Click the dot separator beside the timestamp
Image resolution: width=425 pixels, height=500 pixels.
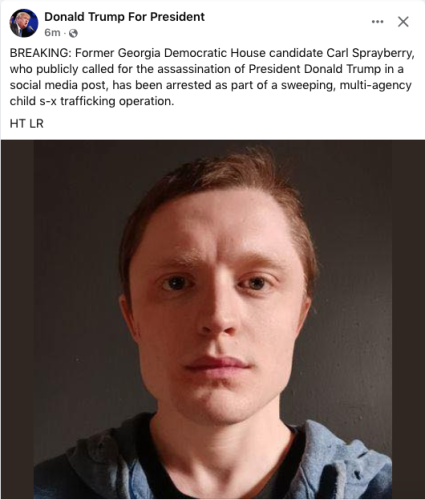point(65,33)
